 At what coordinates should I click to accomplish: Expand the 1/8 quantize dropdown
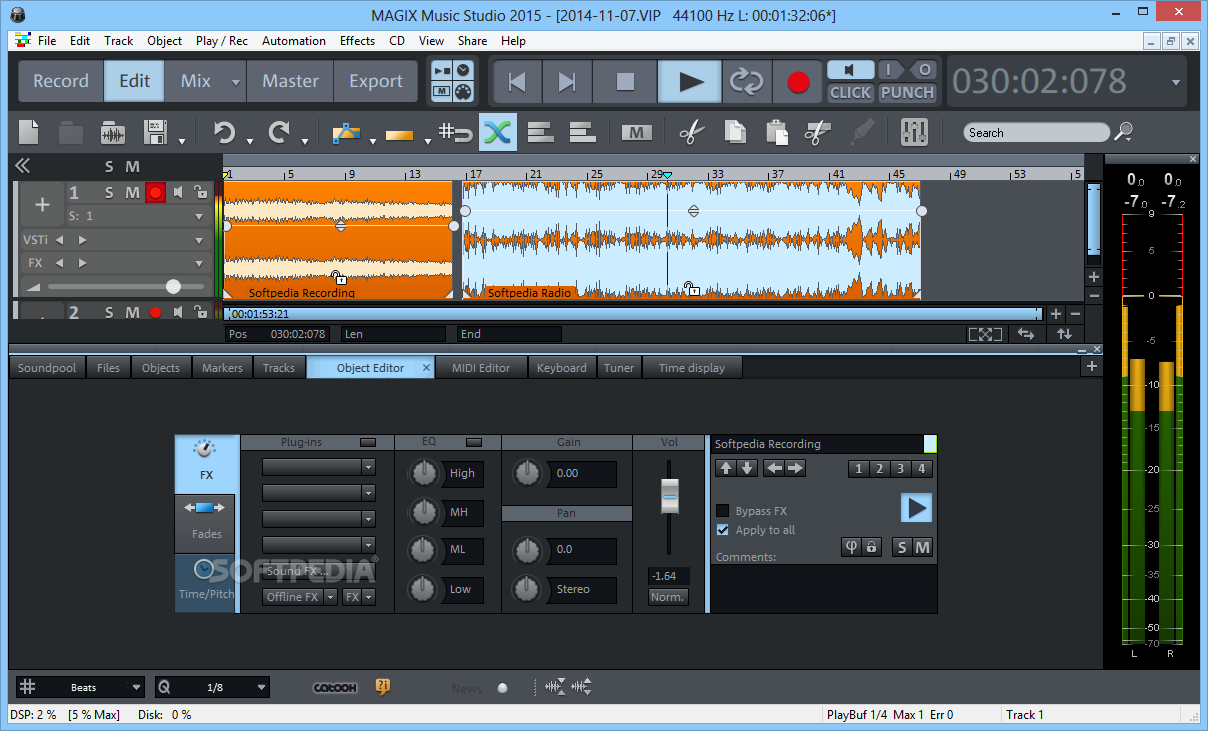click(x=213, y=687)
